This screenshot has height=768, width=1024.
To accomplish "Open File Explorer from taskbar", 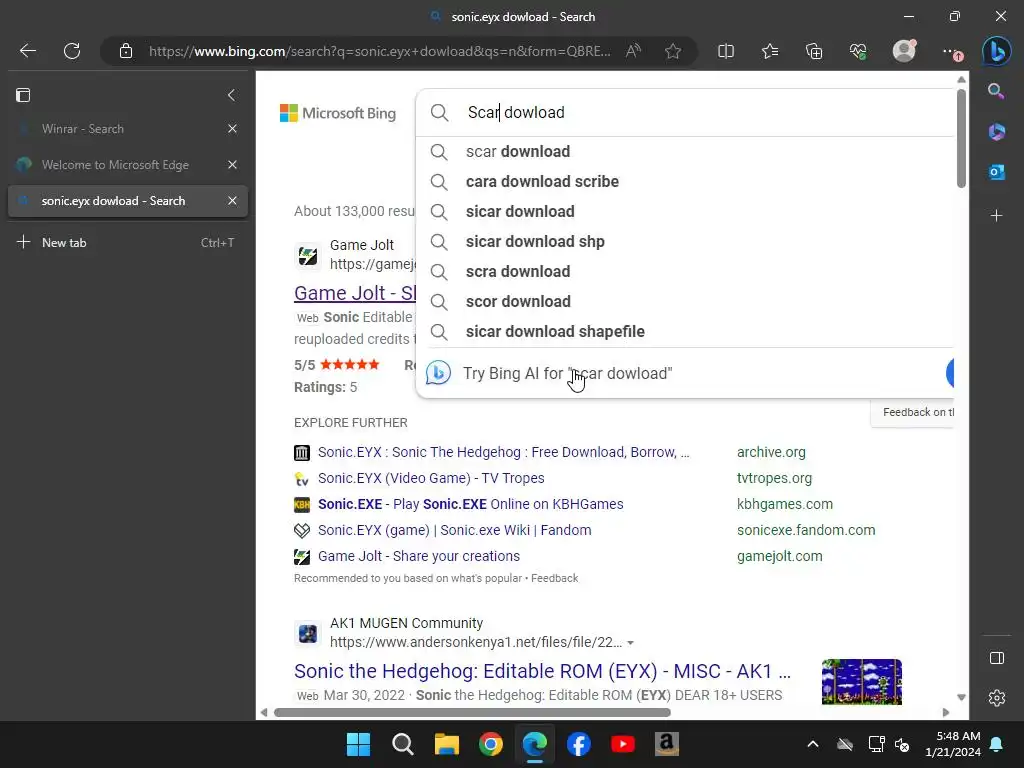I will [x=447, y=744].
